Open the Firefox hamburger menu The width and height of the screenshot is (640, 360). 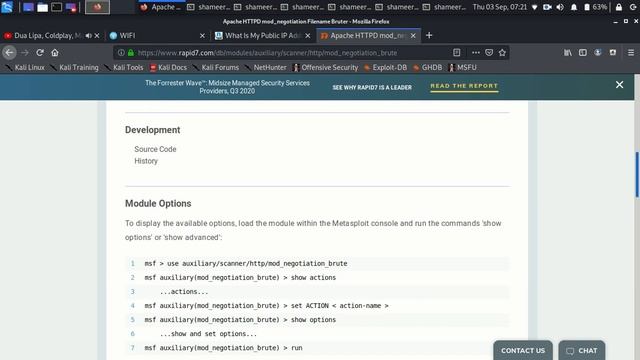(x=631, y=52)
